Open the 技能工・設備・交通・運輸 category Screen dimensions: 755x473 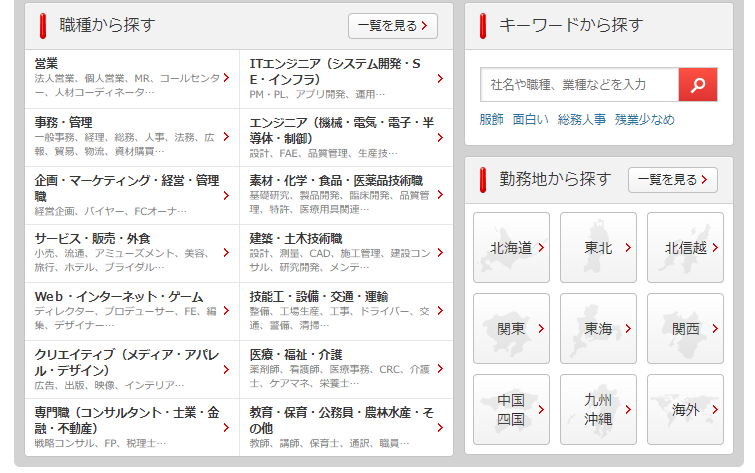(346, 312)
